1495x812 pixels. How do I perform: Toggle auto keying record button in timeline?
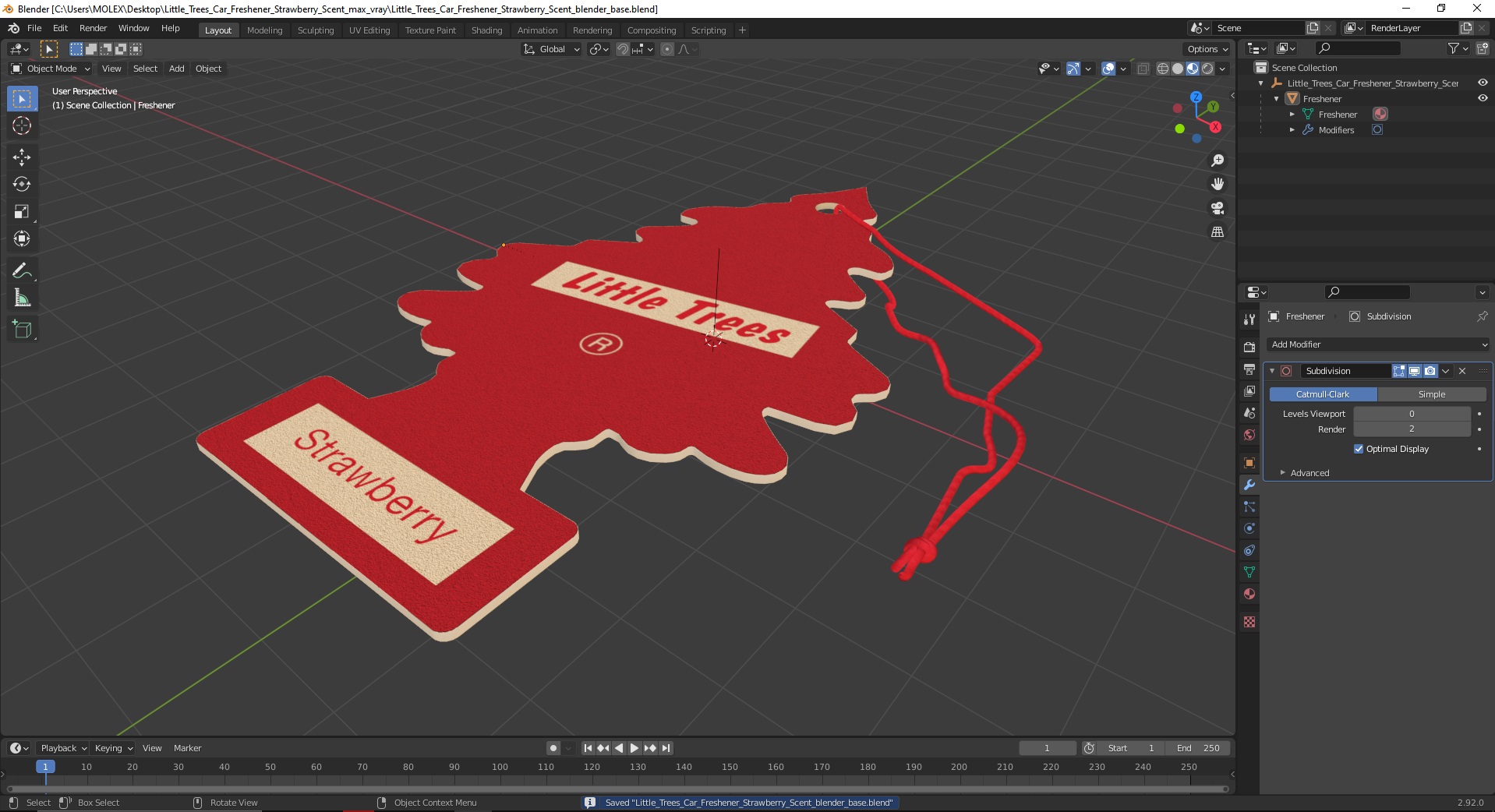point(553,748)
